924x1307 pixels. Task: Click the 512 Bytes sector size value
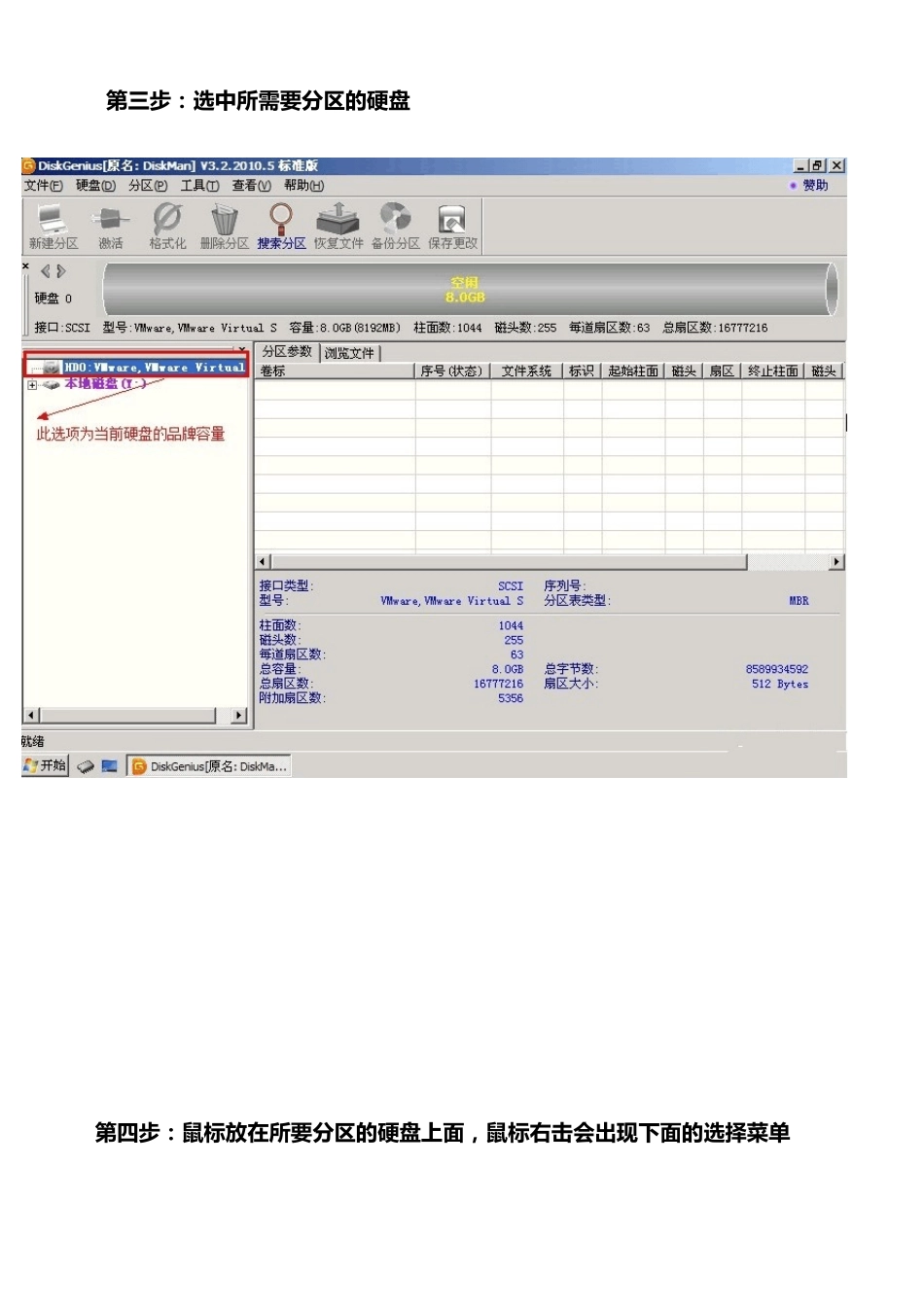780,684
